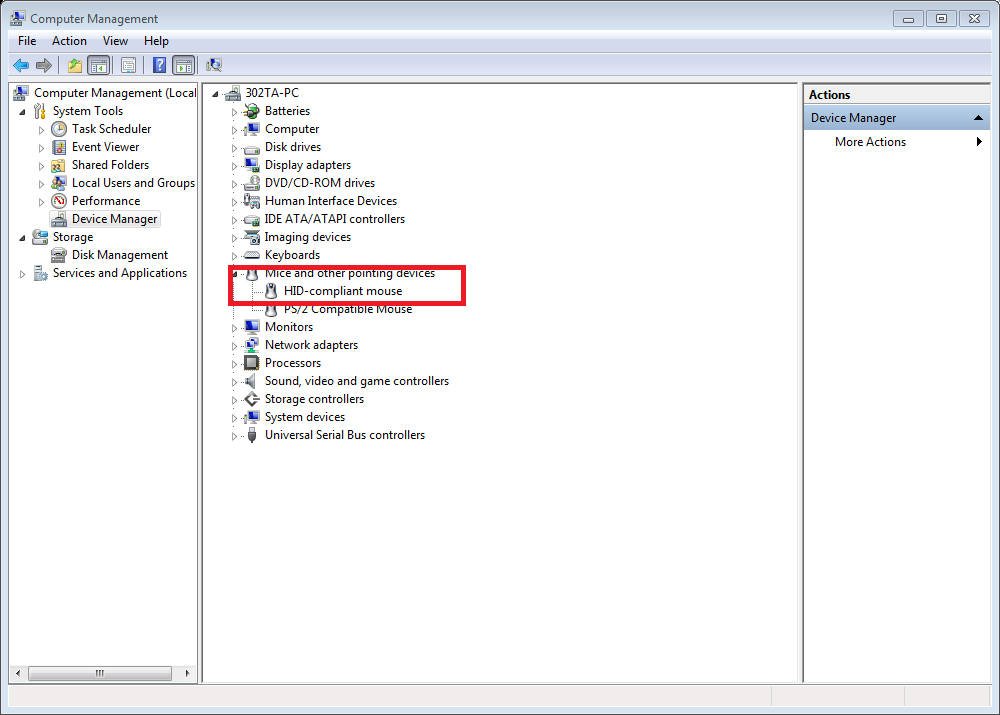1000x715 pixels.
Task: Collapse the Device Manager actions header
Action: pos(979,118)
